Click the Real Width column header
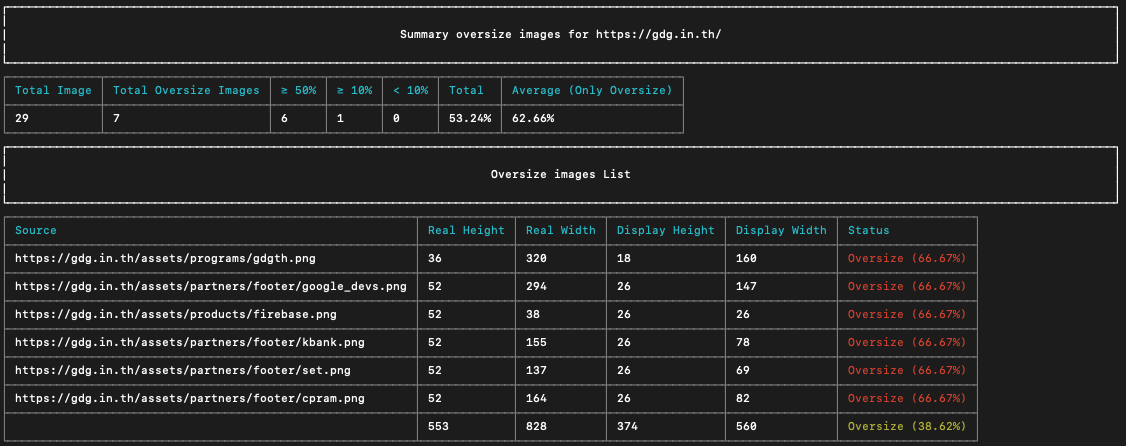Screen dimensions: 1126x446 pos(561,230)
